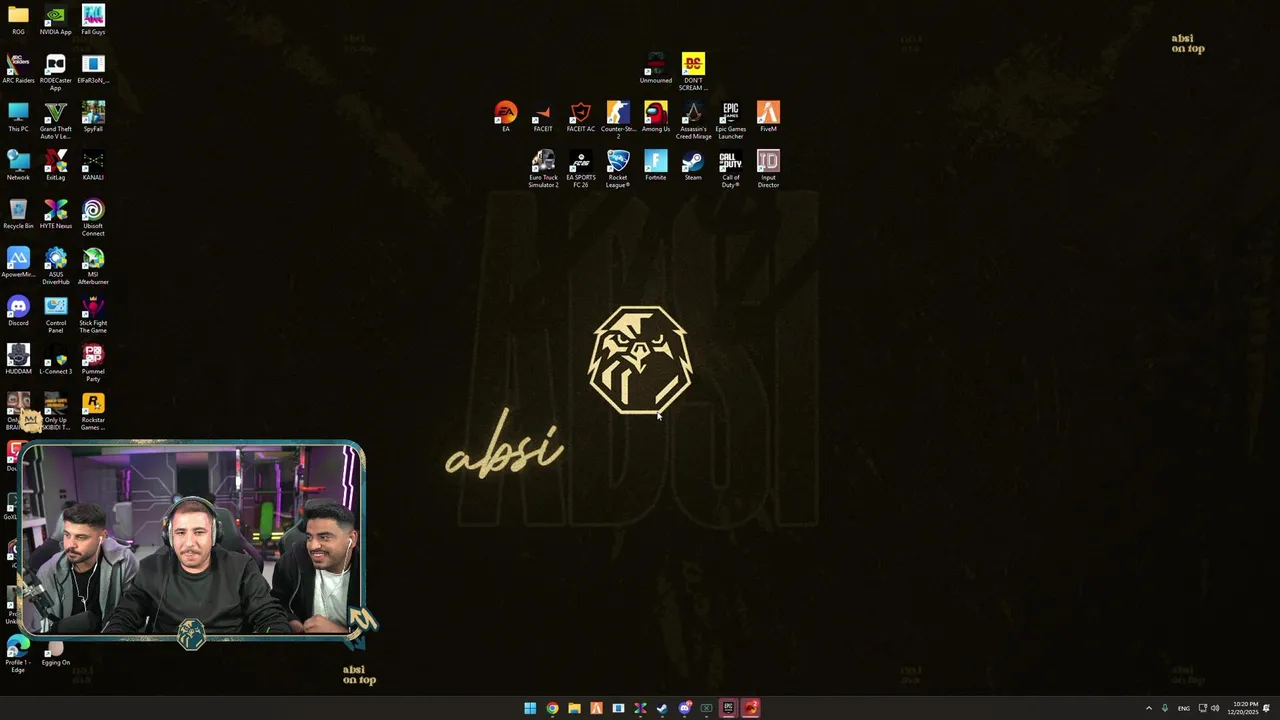This screenshot has width=1280, height=720.
Task: Open File Explorer from taskbar
Action: pos(574,708)
